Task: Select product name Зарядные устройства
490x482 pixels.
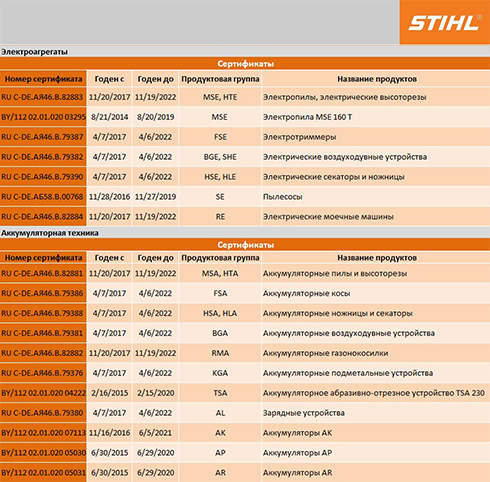Action: 304,413
